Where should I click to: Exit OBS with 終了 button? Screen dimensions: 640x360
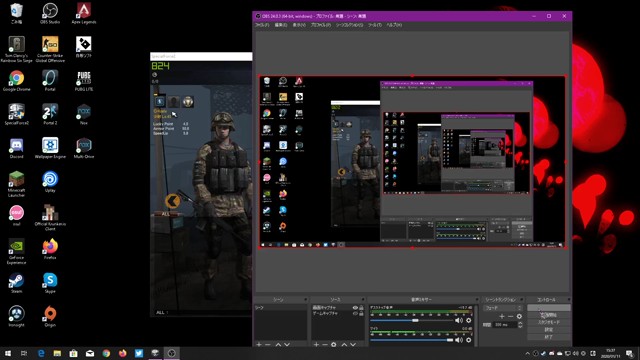(x=549, y=337)
